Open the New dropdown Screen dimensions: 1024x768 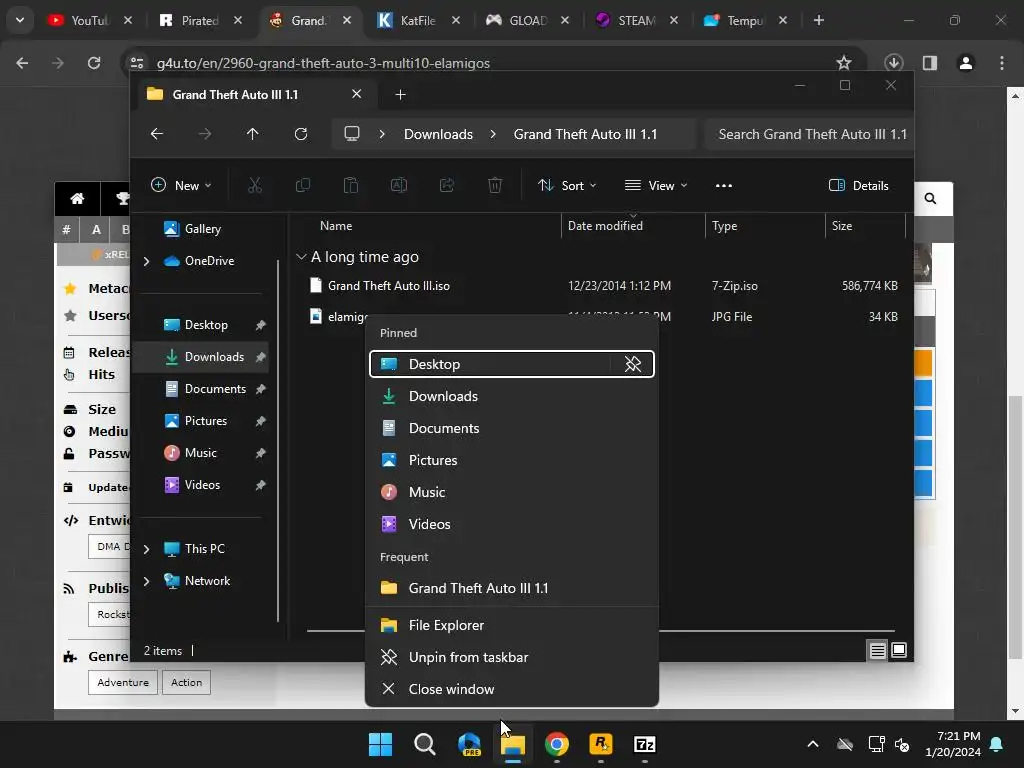coord(181,185)
